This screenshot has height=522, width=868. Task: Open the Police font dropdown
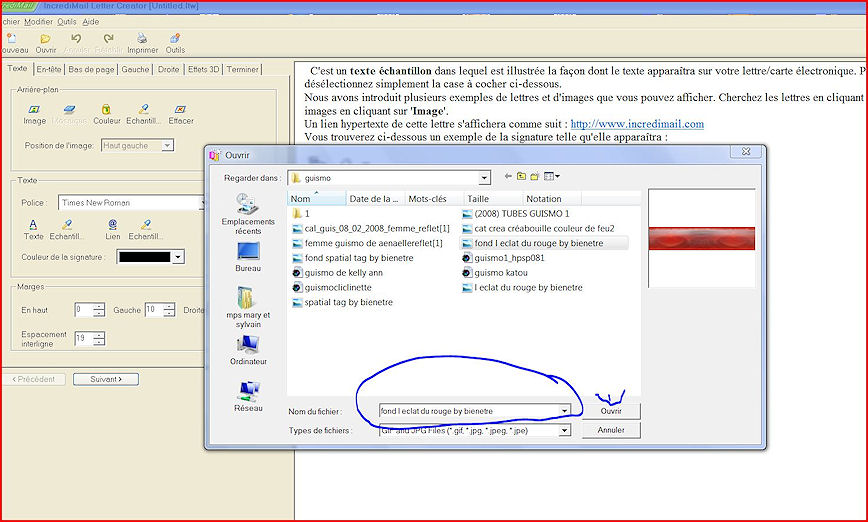202,203
